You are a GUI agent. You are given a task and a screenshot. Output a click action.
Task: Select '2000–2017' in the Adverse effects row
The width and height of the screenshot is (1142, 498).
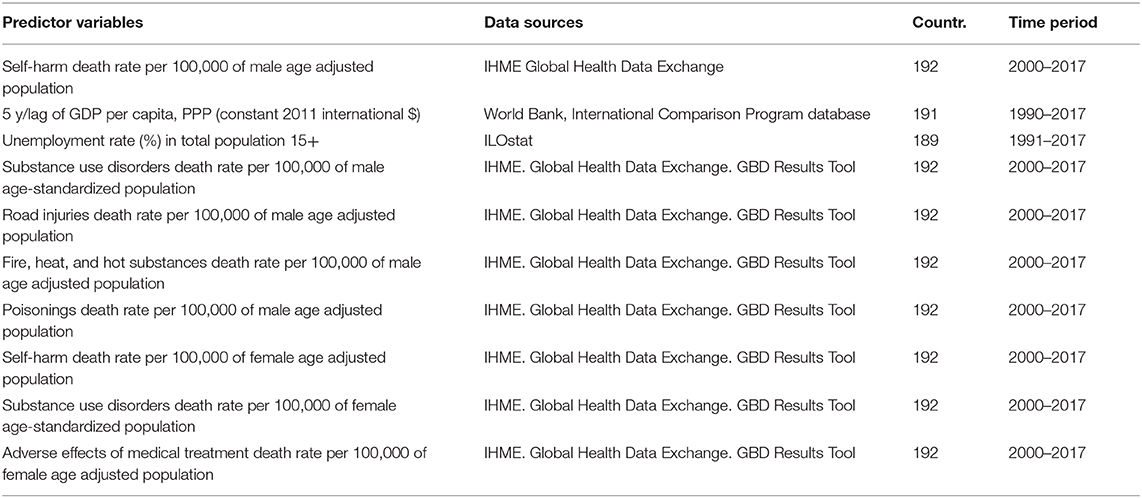[1047, 453]
